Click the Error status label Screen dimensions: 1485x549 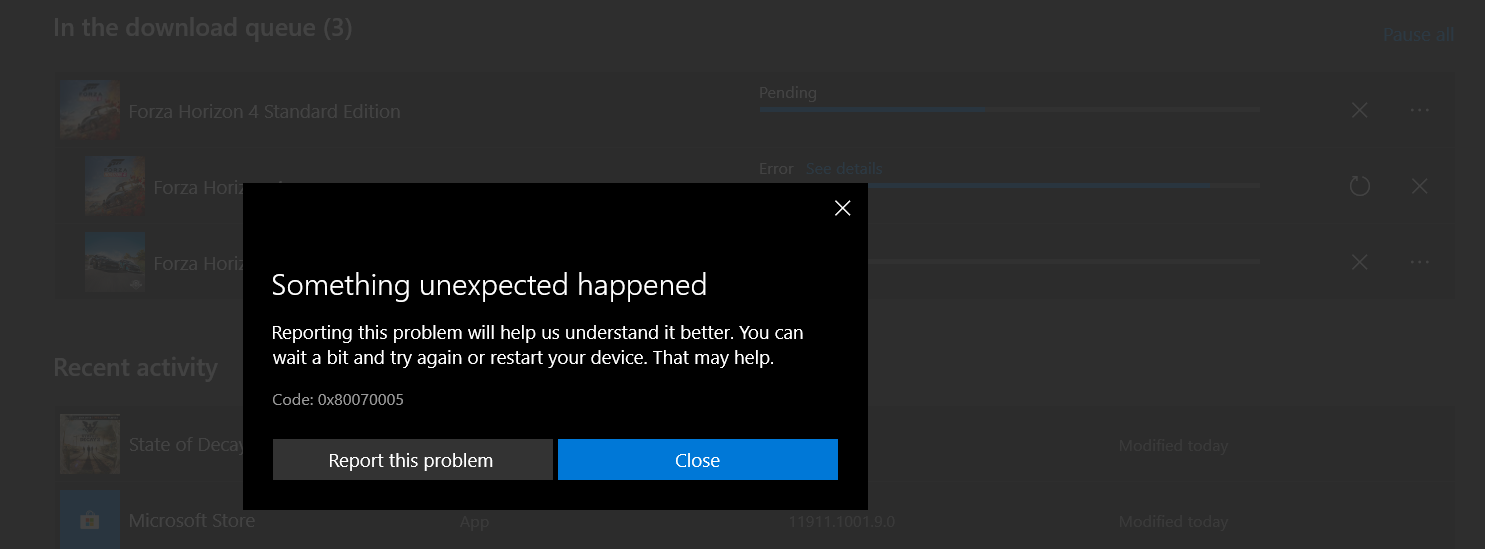(776, 168)
